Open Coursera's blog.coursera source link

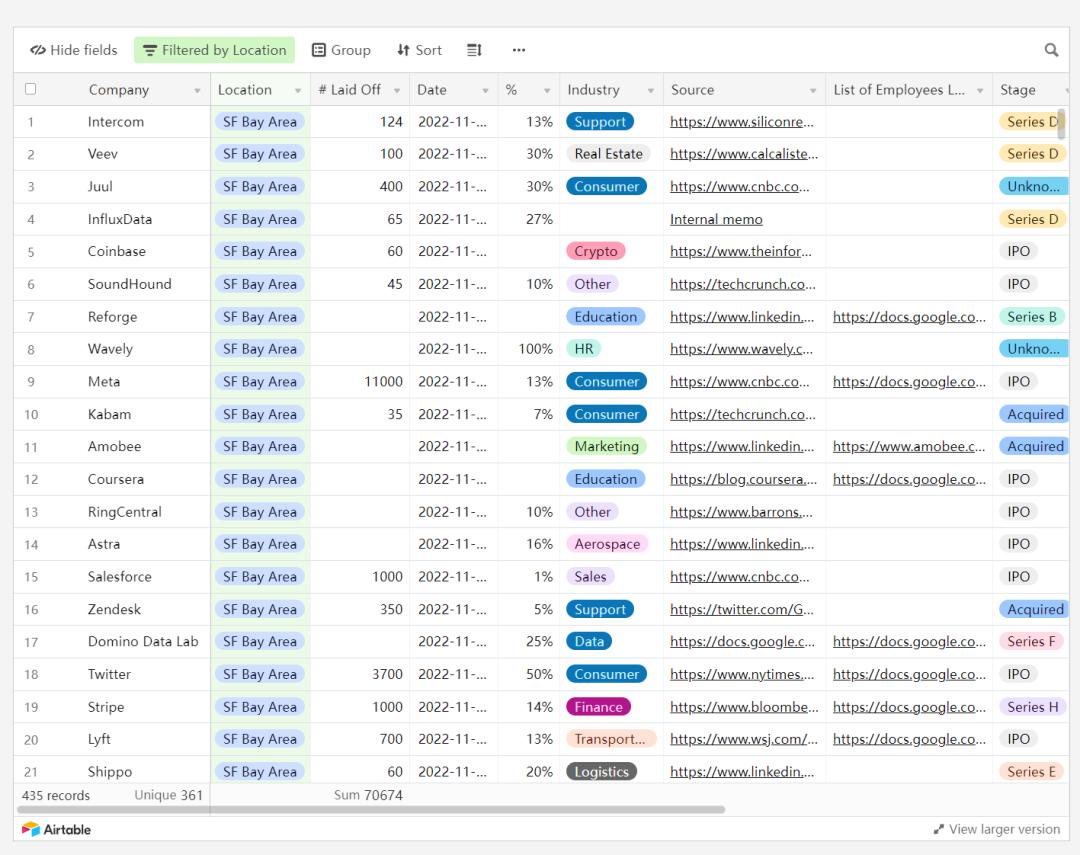click(744, 479)
